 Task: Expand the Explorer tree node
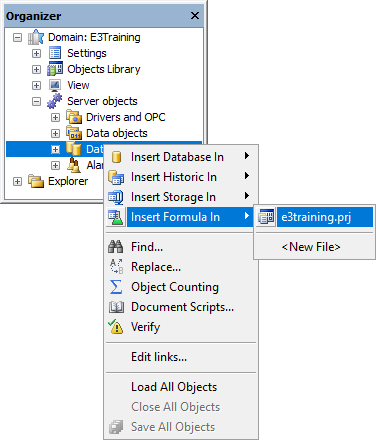pos(17,182)
